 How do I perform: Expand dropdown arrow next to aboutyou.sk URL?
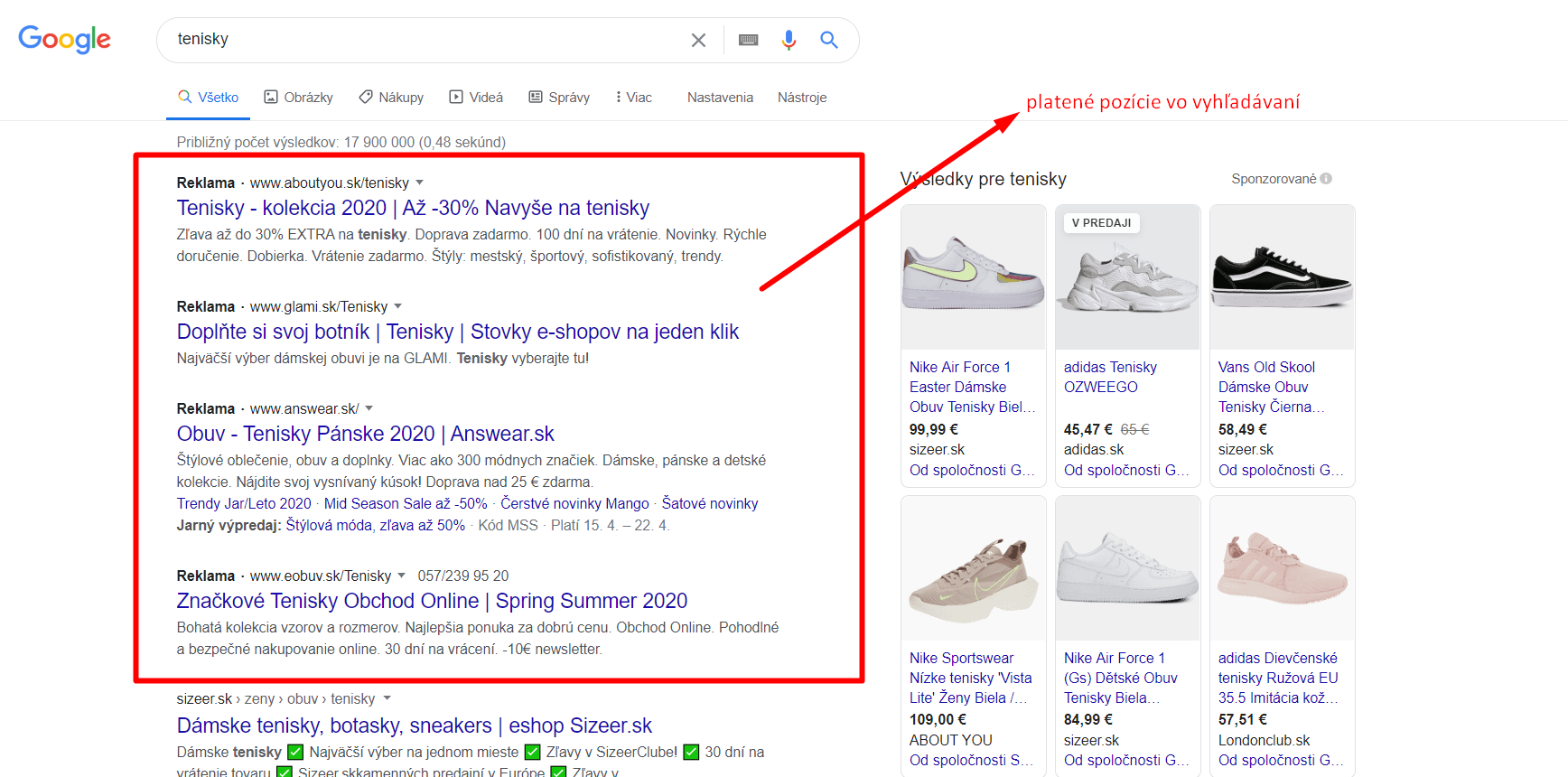pos(419,183)
